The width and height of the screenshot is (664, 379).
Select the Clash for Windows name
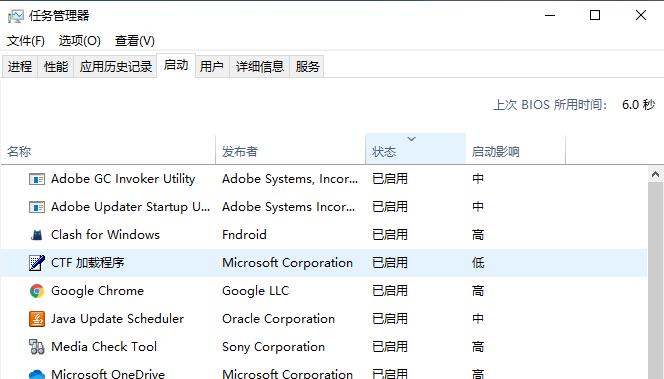105,235
